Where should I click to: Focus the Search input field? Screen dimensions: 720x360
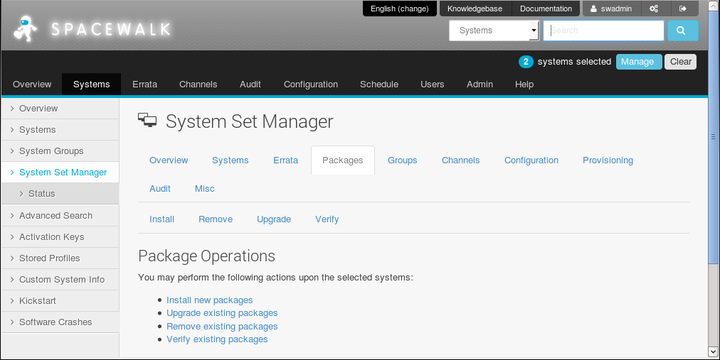[x=603, y=31]
